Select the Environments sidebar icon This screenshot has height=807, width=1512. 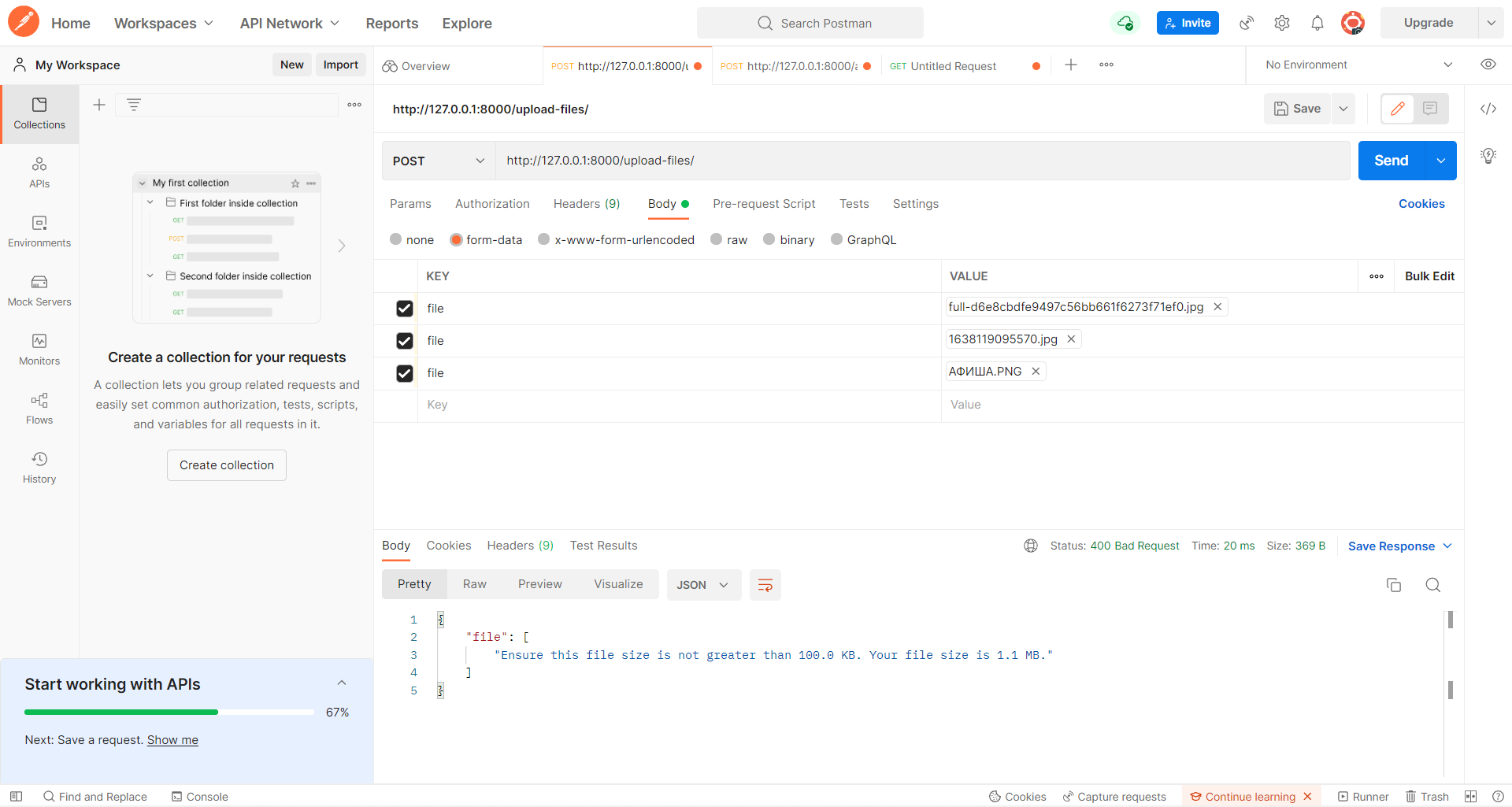(x=39, y=230)
